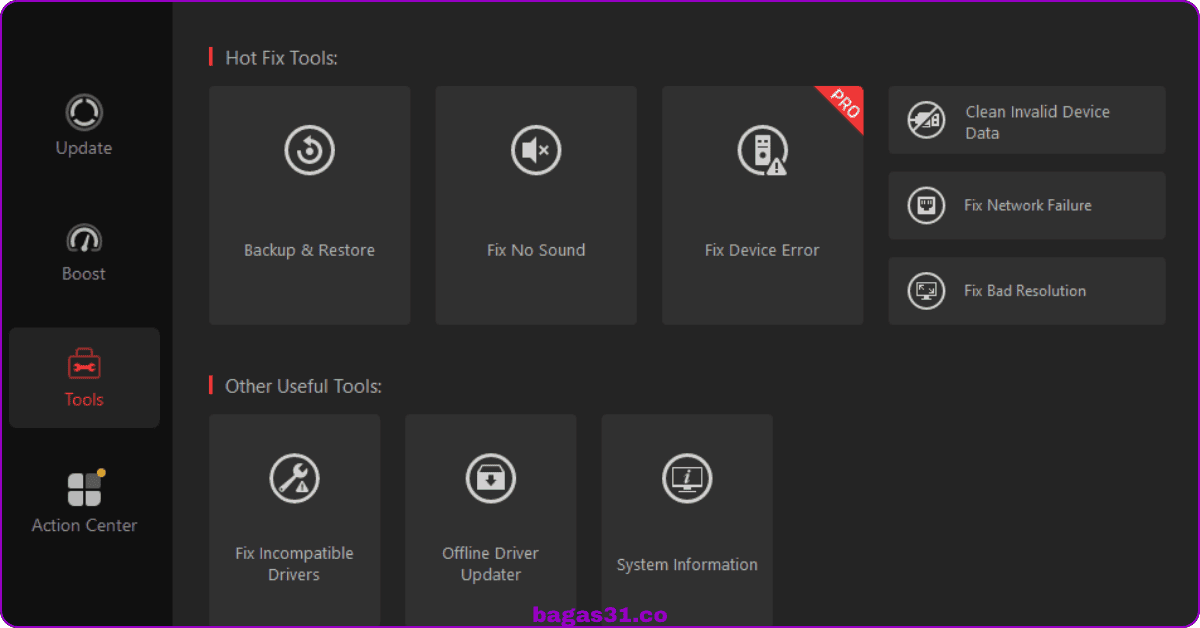
Task: Run the Fix Network Failure label
Action: (1028, 205)
